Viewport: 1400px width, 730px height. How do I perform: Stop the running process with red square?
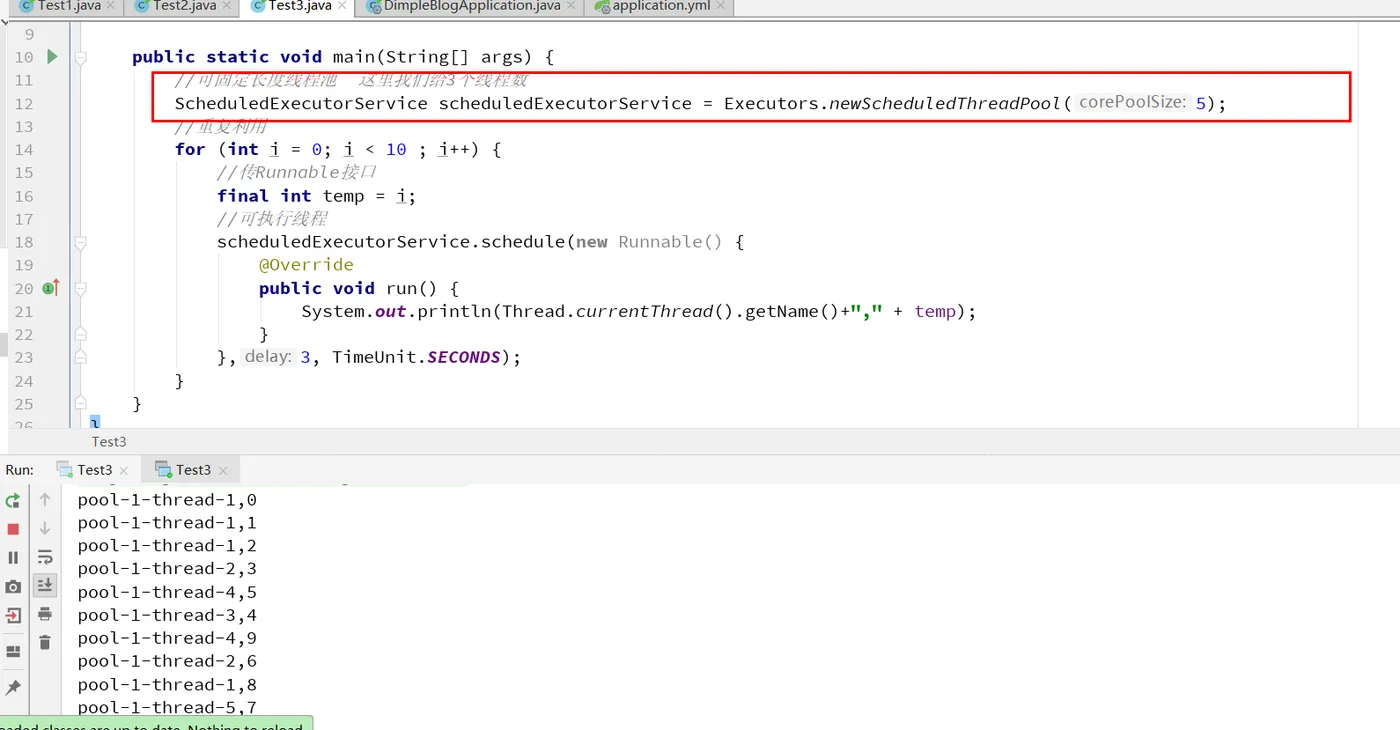[13, 529]
